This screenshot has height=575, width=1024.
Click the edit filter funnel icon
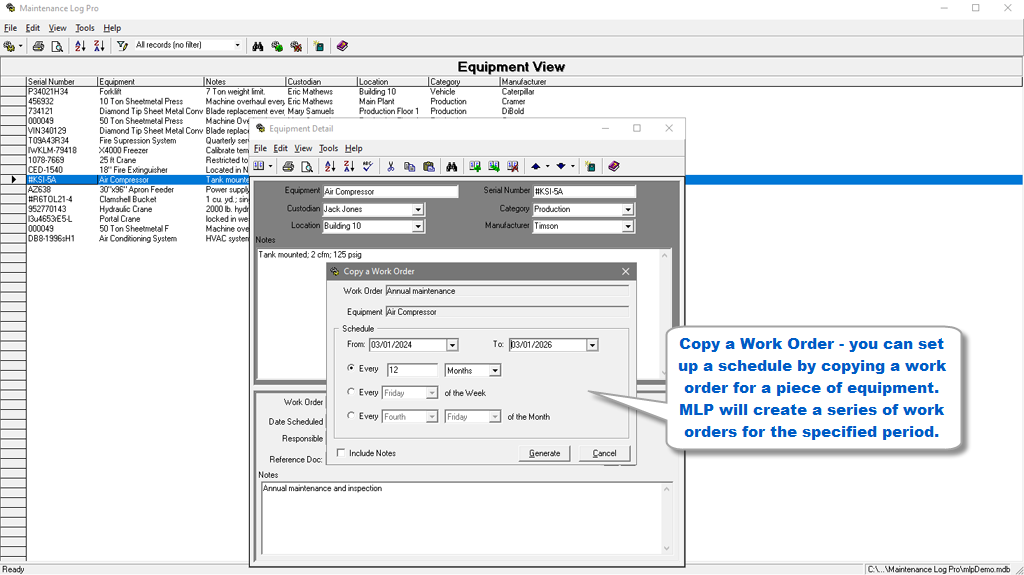[x=122, y=46]
